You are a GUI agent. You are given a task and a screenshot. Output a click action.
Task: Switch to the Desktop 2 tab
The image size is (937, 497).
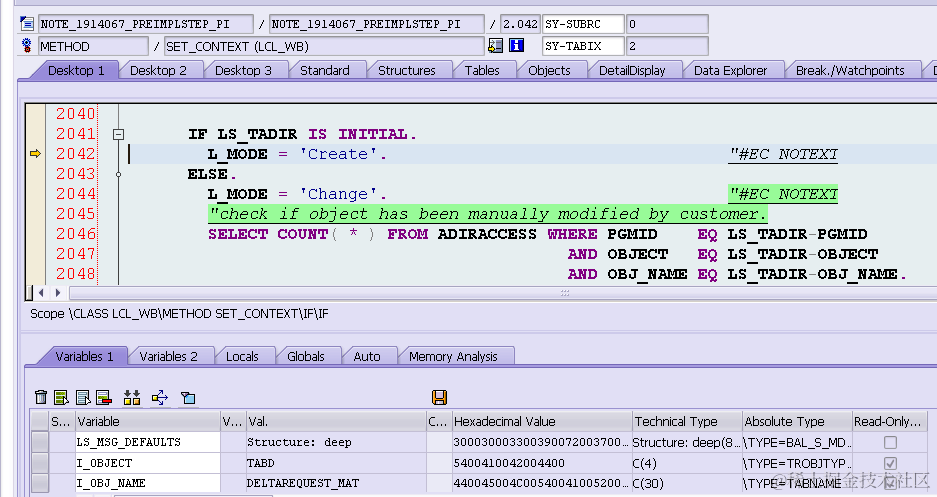pyautogui.click(x=158, y=70)
